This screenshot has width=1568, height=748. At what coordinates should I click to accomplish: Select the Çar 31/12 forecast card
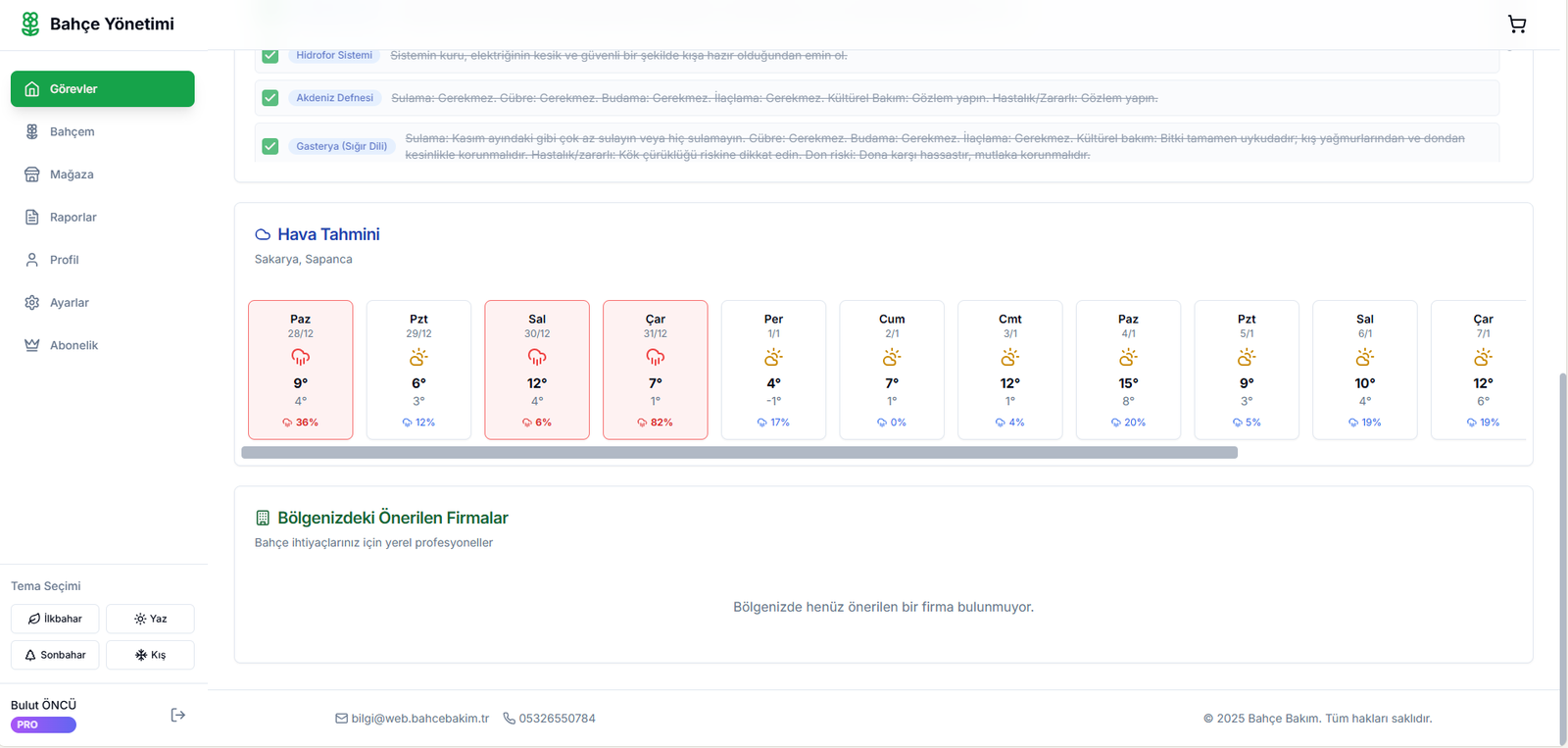tap(655, 370)
